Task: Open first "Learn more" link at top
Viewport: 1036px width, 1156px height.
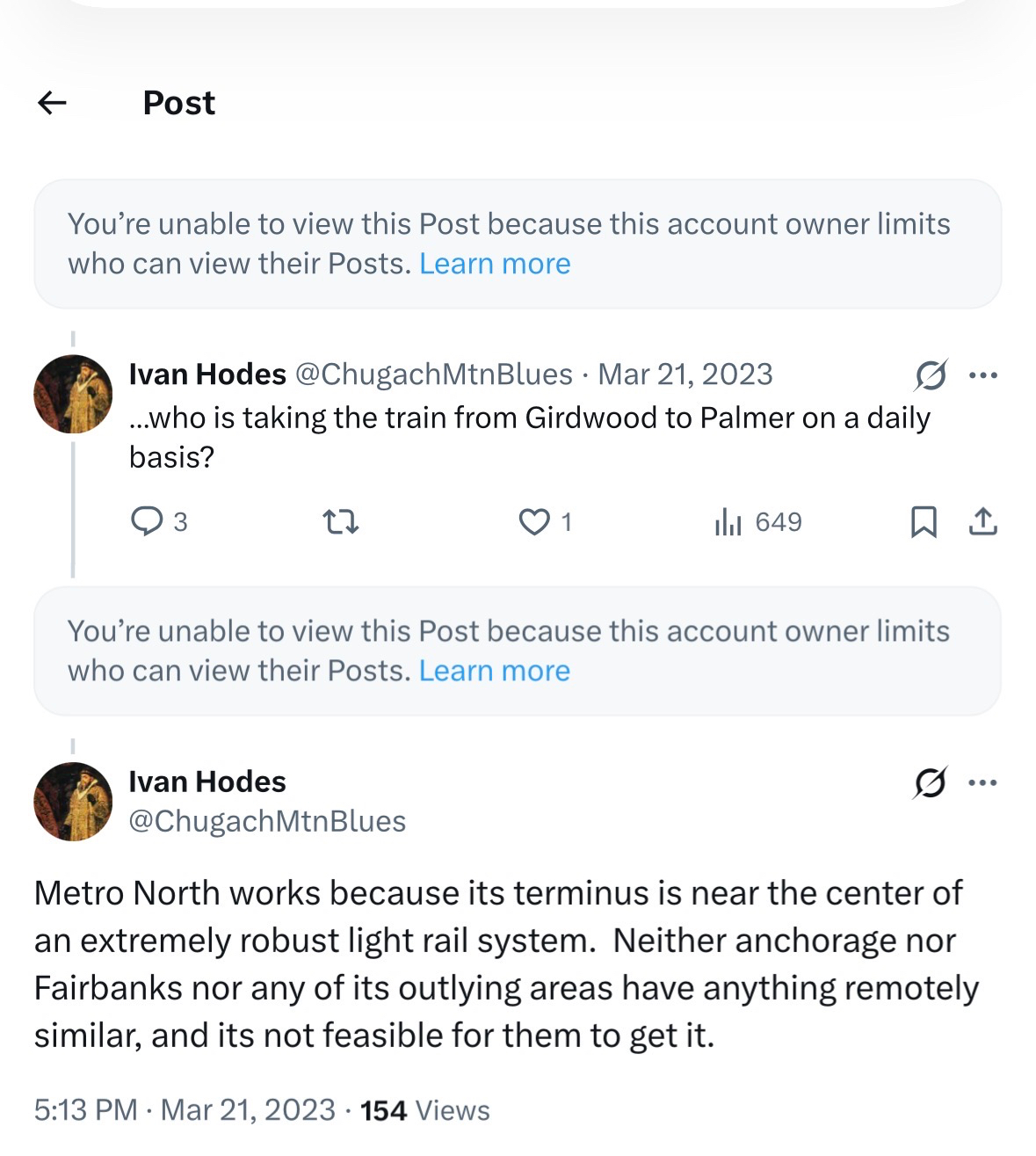Action: (x=495, y=264)
